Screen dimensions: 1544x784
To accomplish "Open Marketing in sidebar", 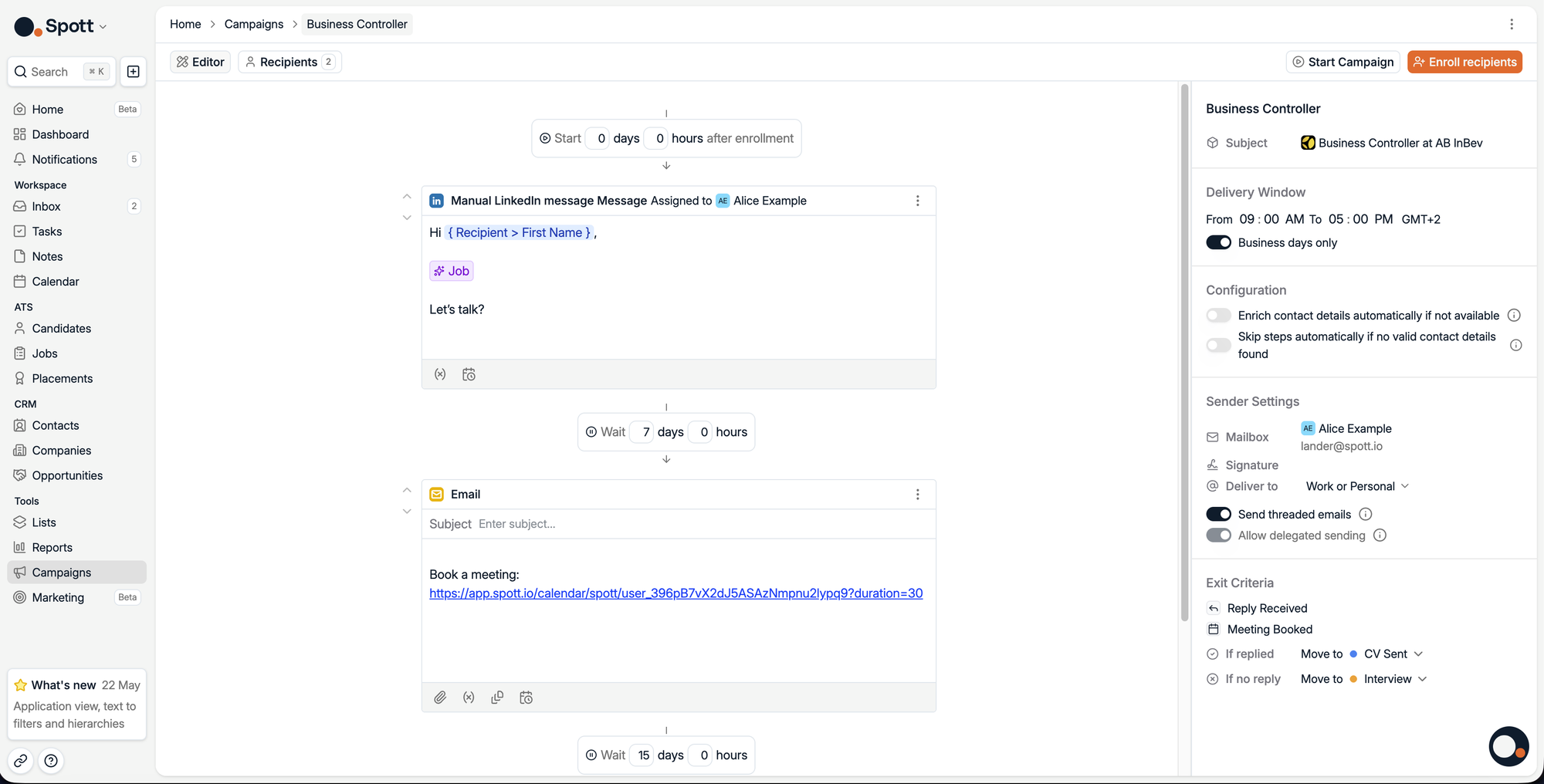I will tap(76, 597).
